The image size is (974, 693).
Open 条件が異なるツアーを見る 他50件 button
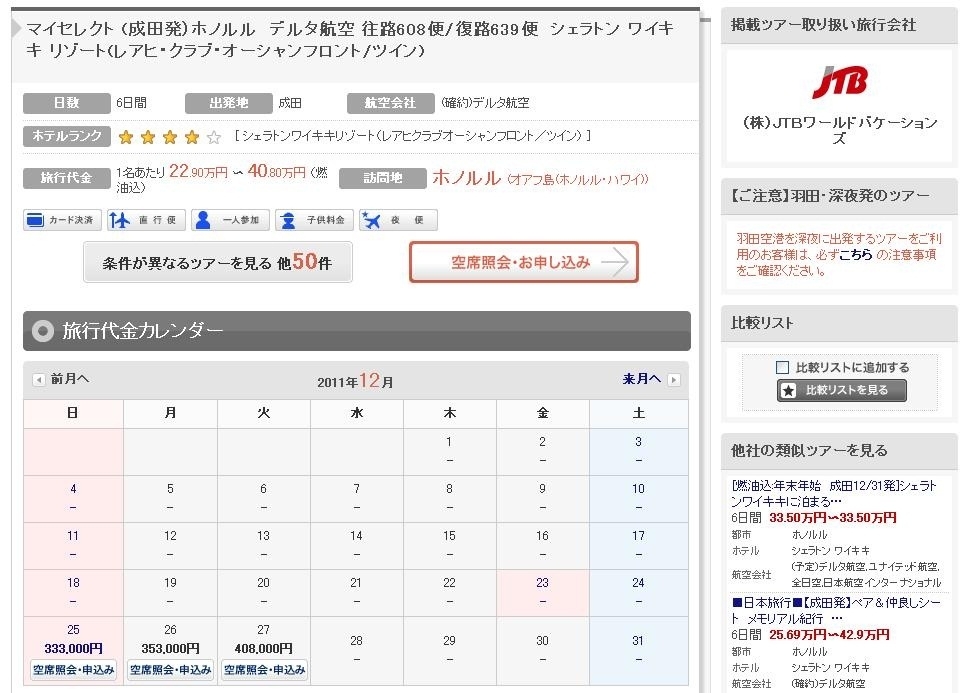(x=217, y=262)
